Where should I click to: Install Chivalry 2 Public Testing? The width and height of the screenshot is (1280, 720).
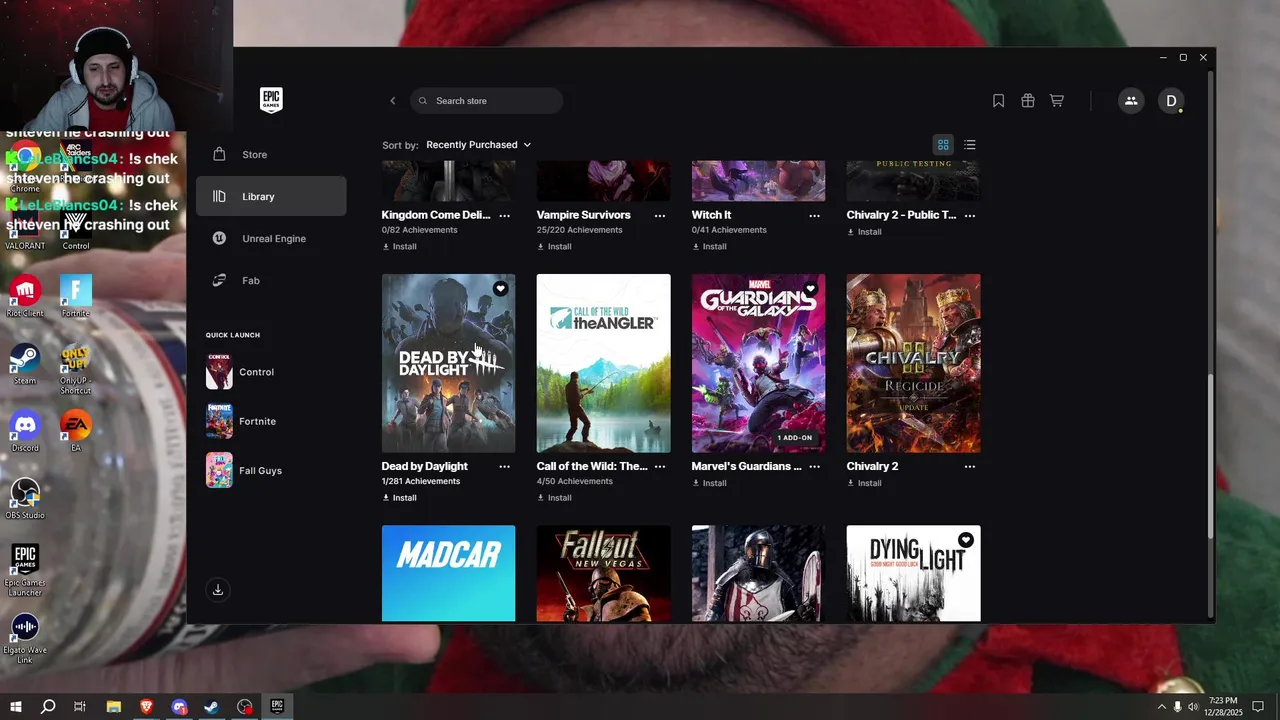(x=865, y=232)
